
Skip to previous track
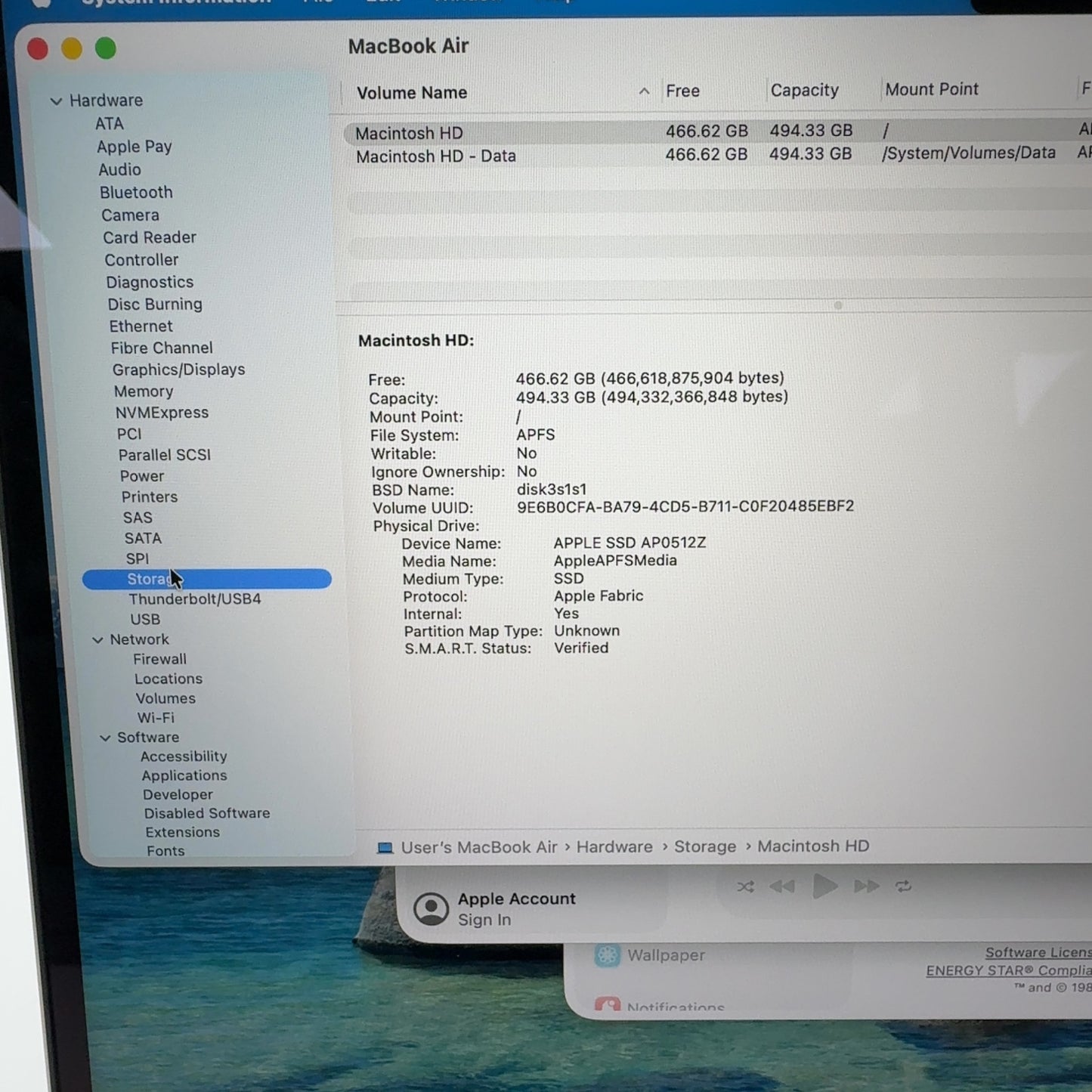click(782, 886)
